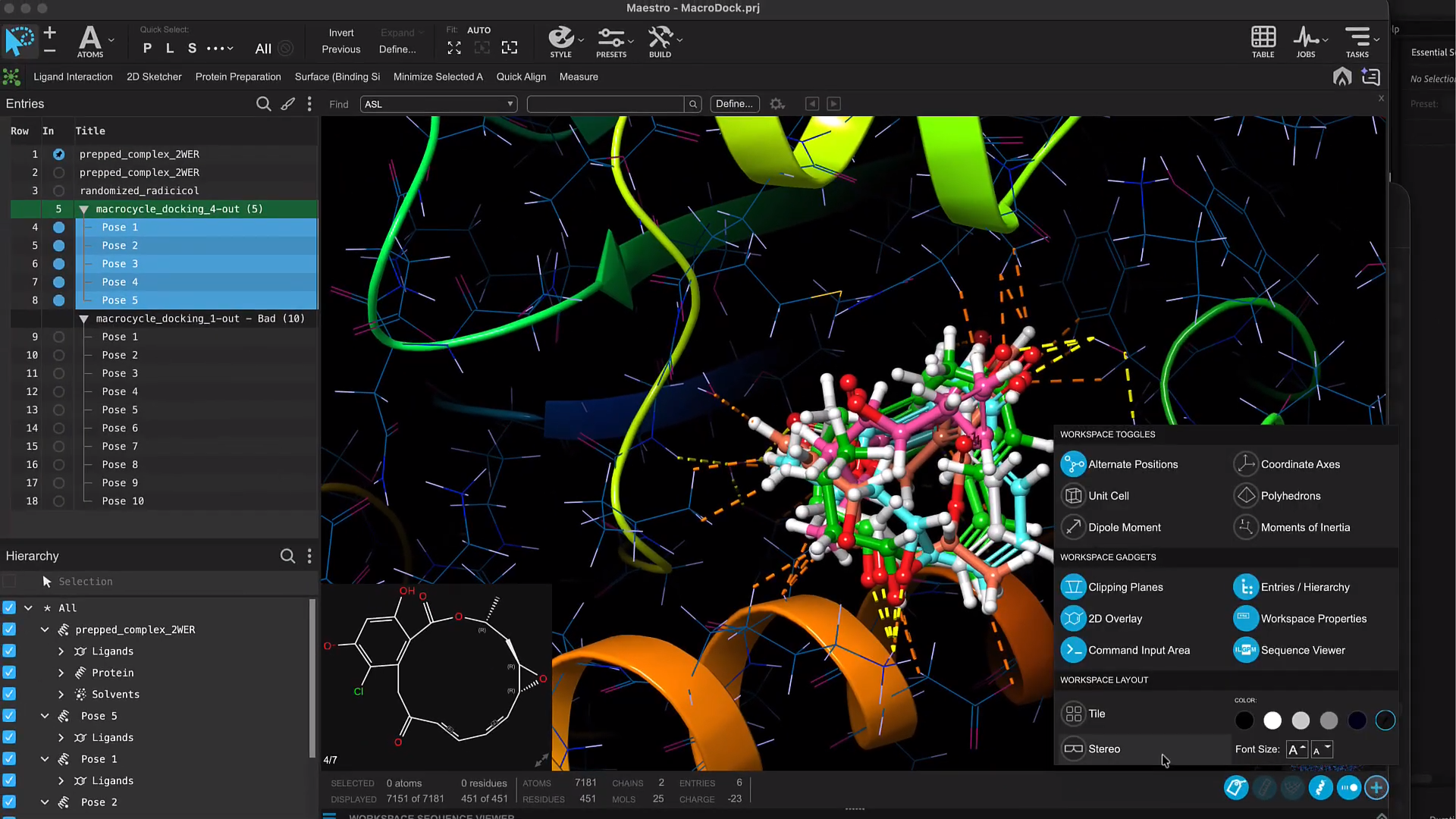This screenshot has width=1456, height=819.
Task: Open the Atoms selection tool
Action: click(89, 41)
